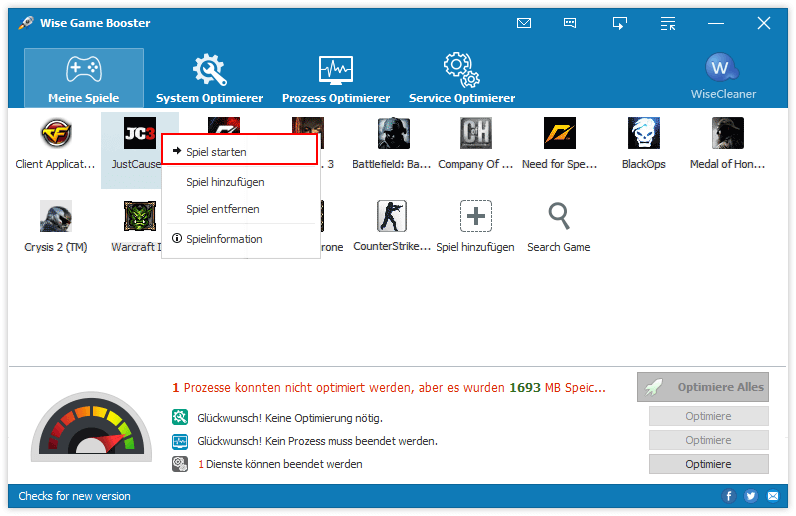Screen dimensions: 796x516
Task: Open Service Optimierer tab
Action: coord(461,78)
